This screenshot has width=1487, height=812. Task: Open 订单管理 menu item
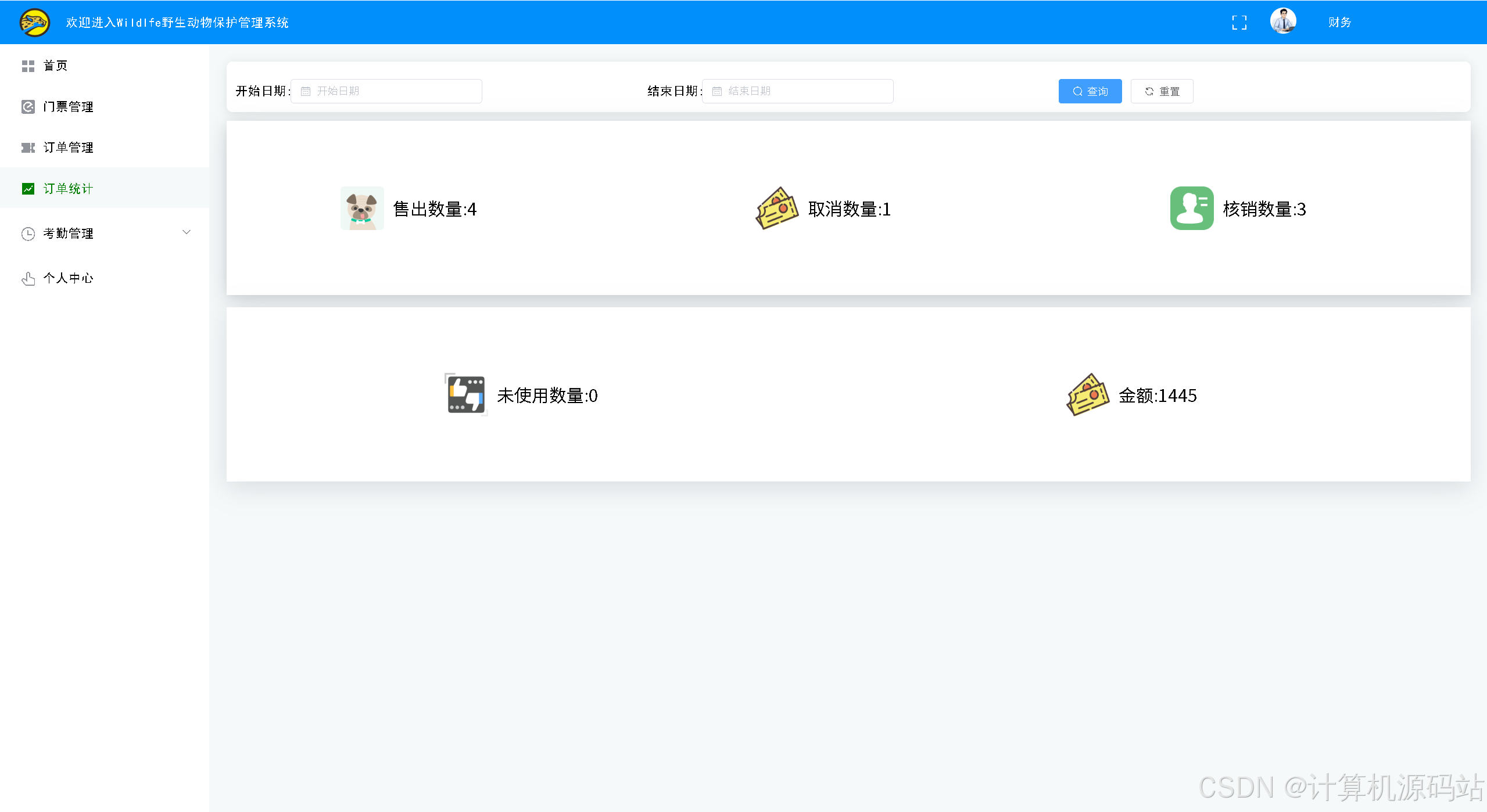[x=105, y=148]
